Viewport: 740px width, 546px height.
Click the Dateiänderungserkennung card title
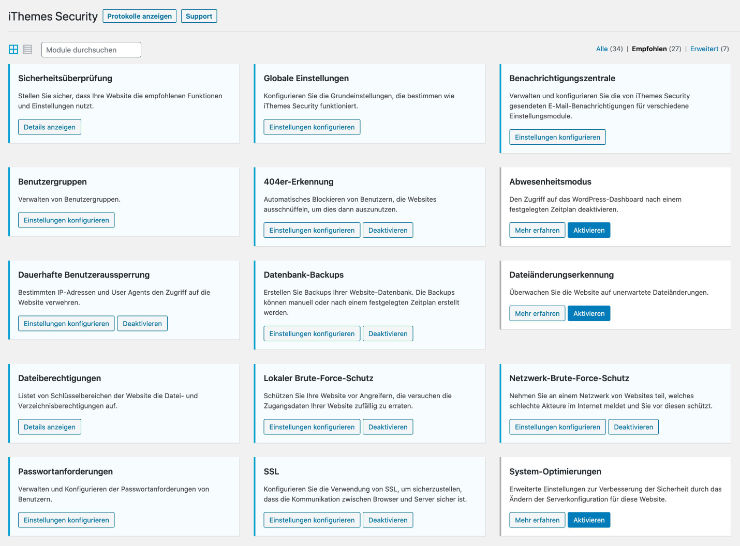562,275
